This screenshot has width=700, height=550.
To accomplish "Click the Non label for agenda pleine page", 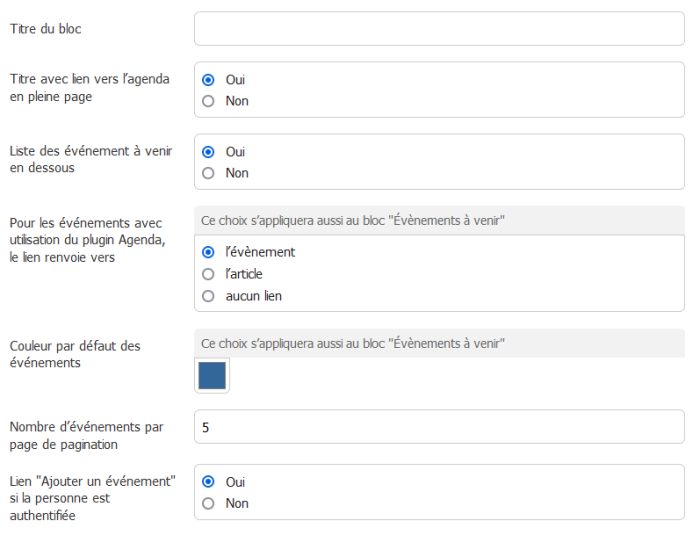I will tap(237, 101).
